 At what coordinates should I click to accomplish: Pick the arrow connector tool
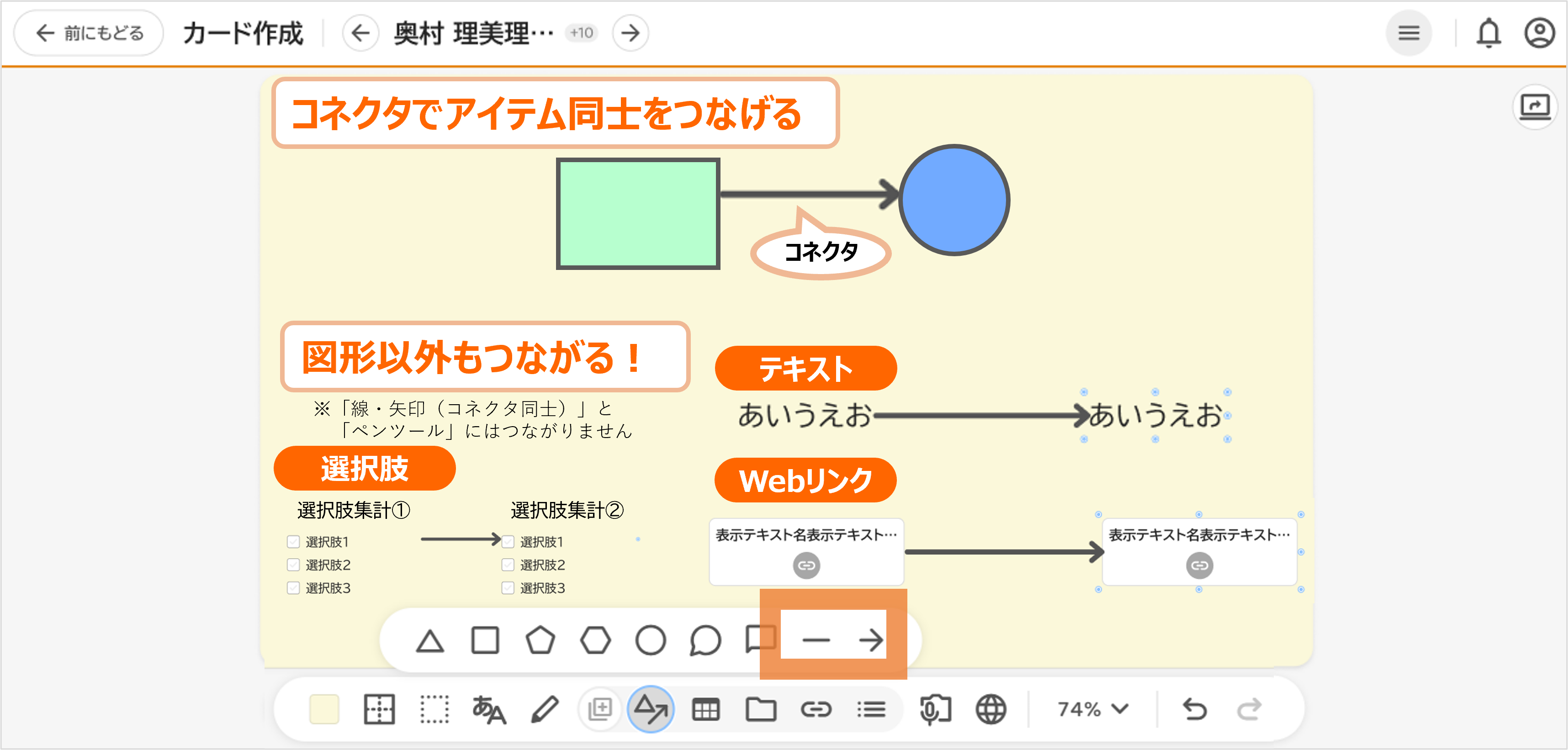pyautogui.click(x=870, y=640)
